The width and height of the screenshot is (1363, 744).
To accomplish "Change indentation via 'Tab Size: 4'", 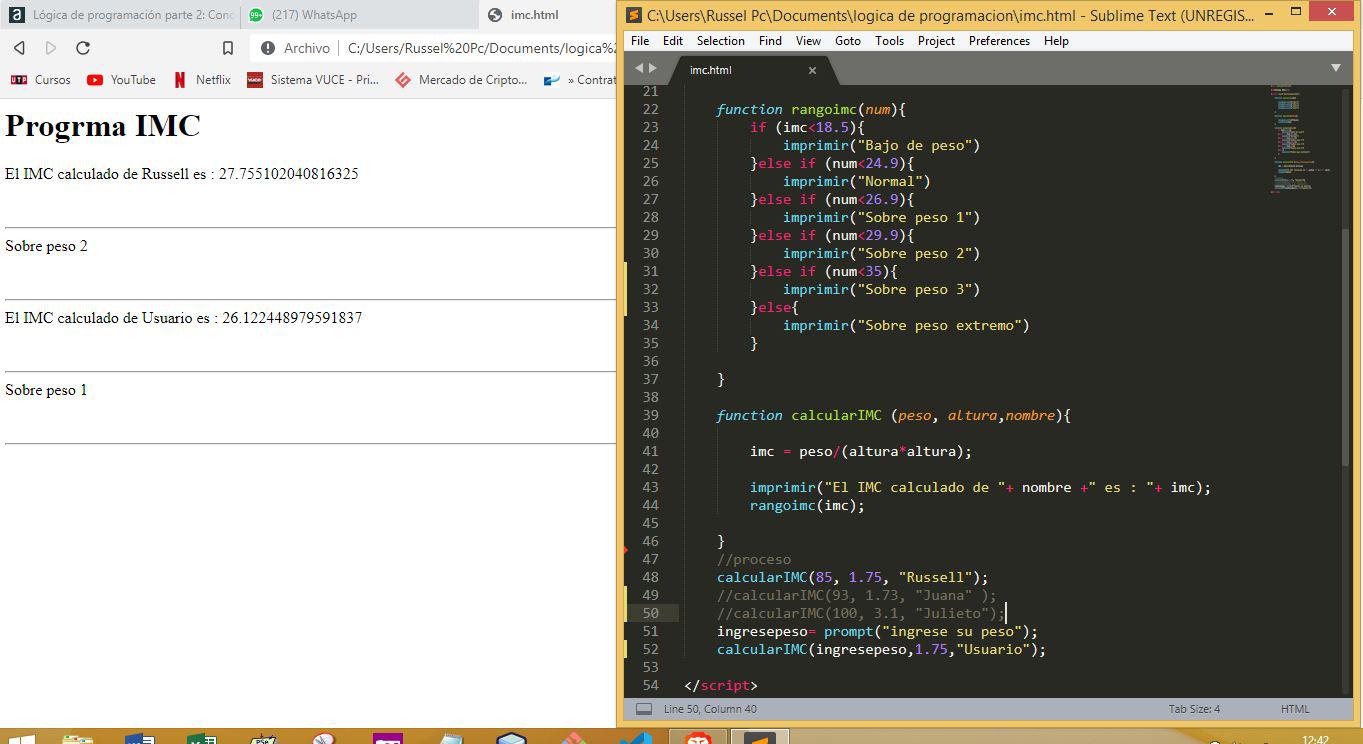I will coord(1194,709).
